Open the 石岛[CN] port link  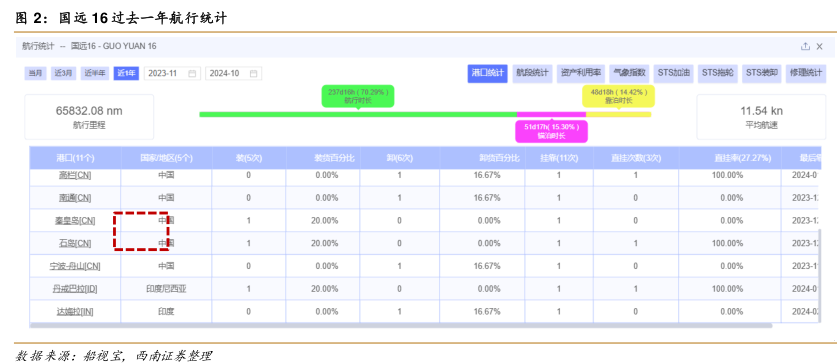point(75,243)
